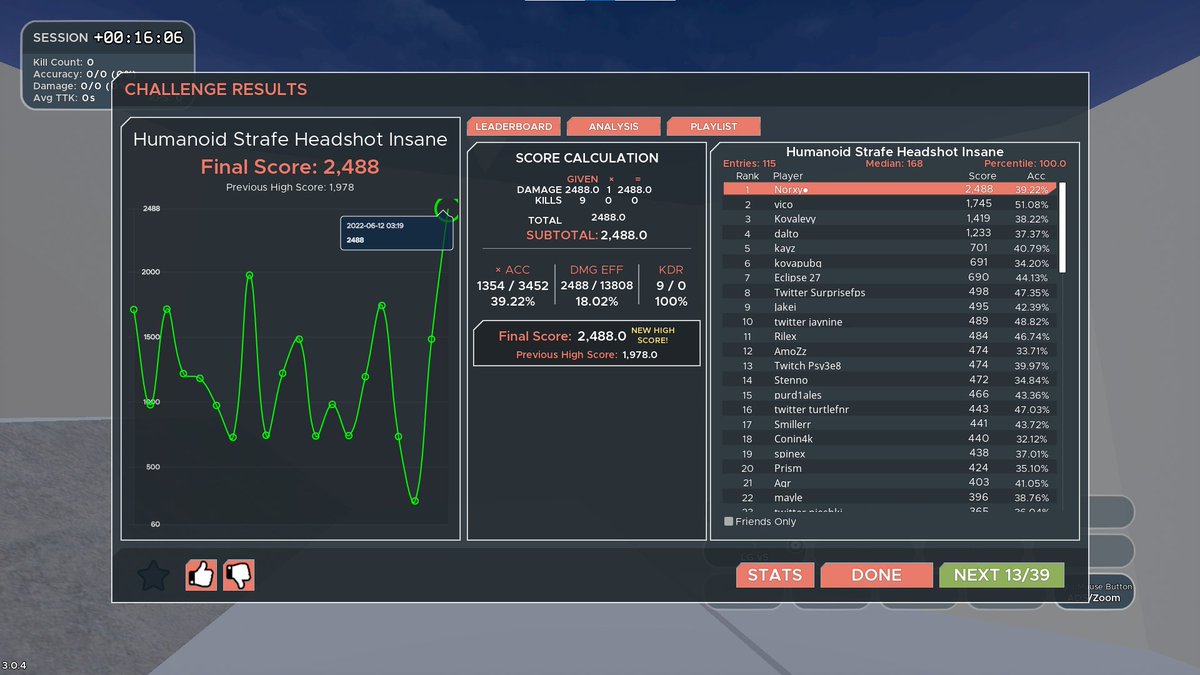Image resolution: width=1200 pixels, height=675 pixels.
Task: Select Eclipse 27 leaderboard row
Action: tap(889, 277)
